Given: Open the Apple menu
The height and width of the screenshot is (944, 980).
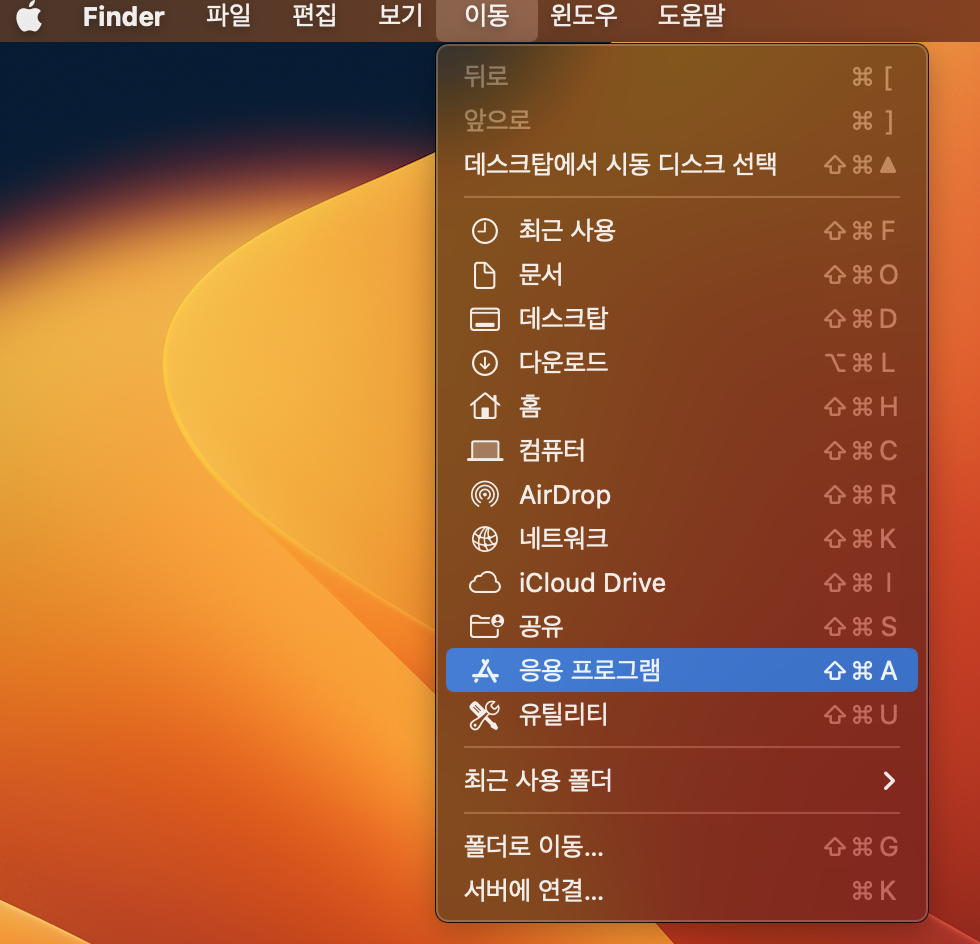Looking at the screenshot, I should click(x=29, y=18).
